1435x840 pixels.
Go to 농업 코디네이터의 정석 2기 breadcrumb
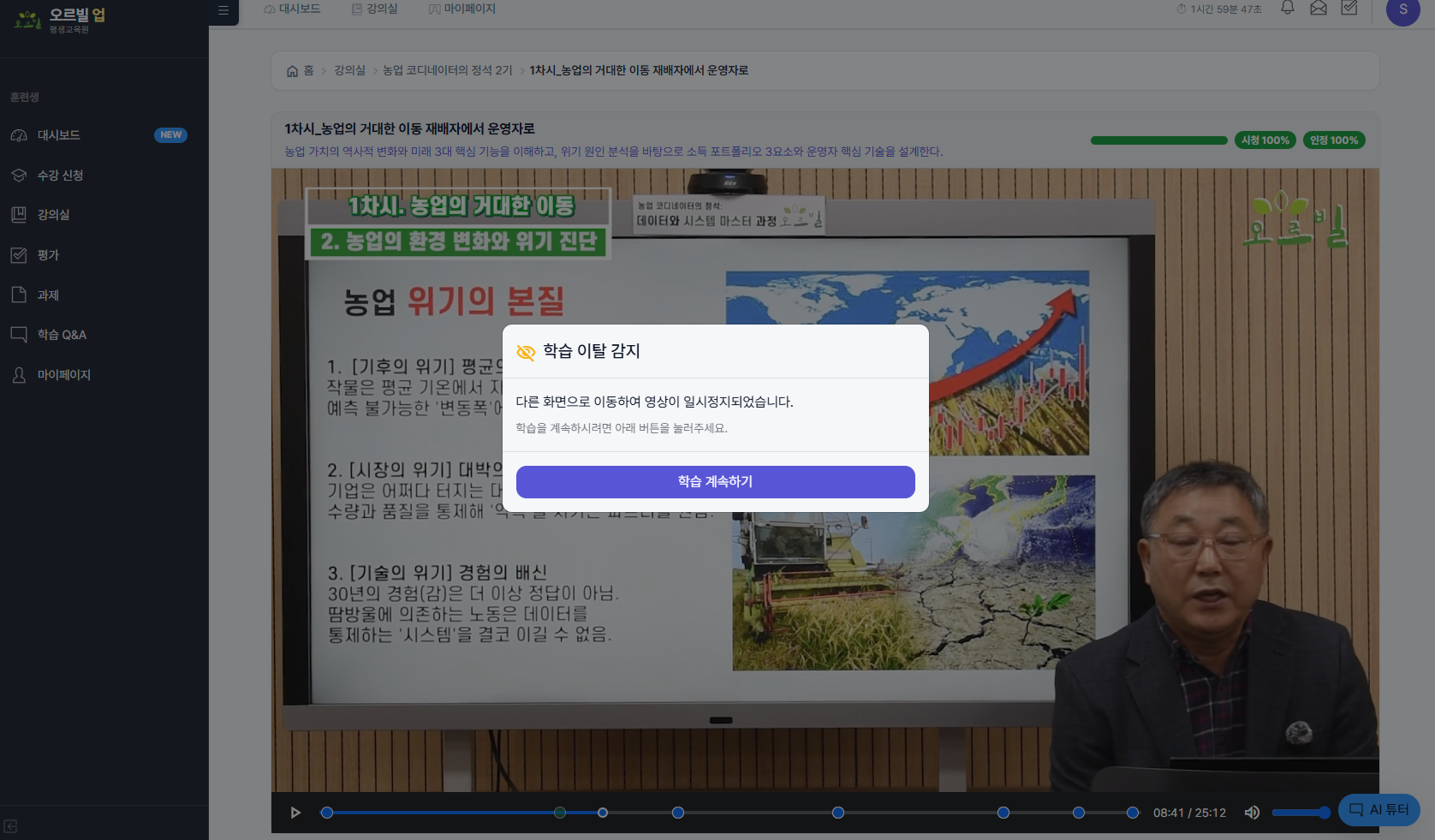click(448, 70)
